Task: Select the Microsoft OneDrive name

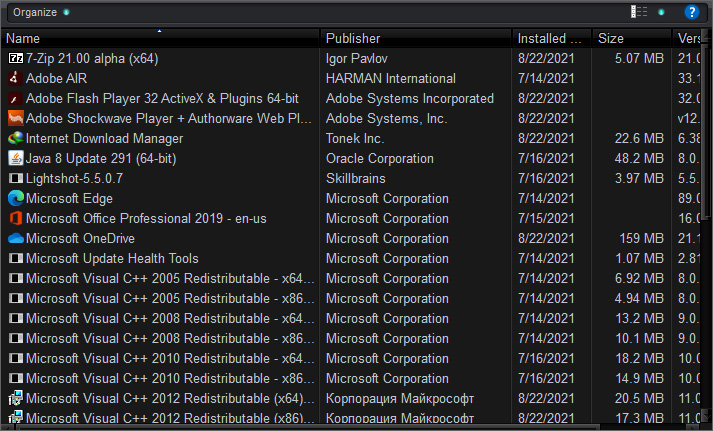Action: coord(80,238)
